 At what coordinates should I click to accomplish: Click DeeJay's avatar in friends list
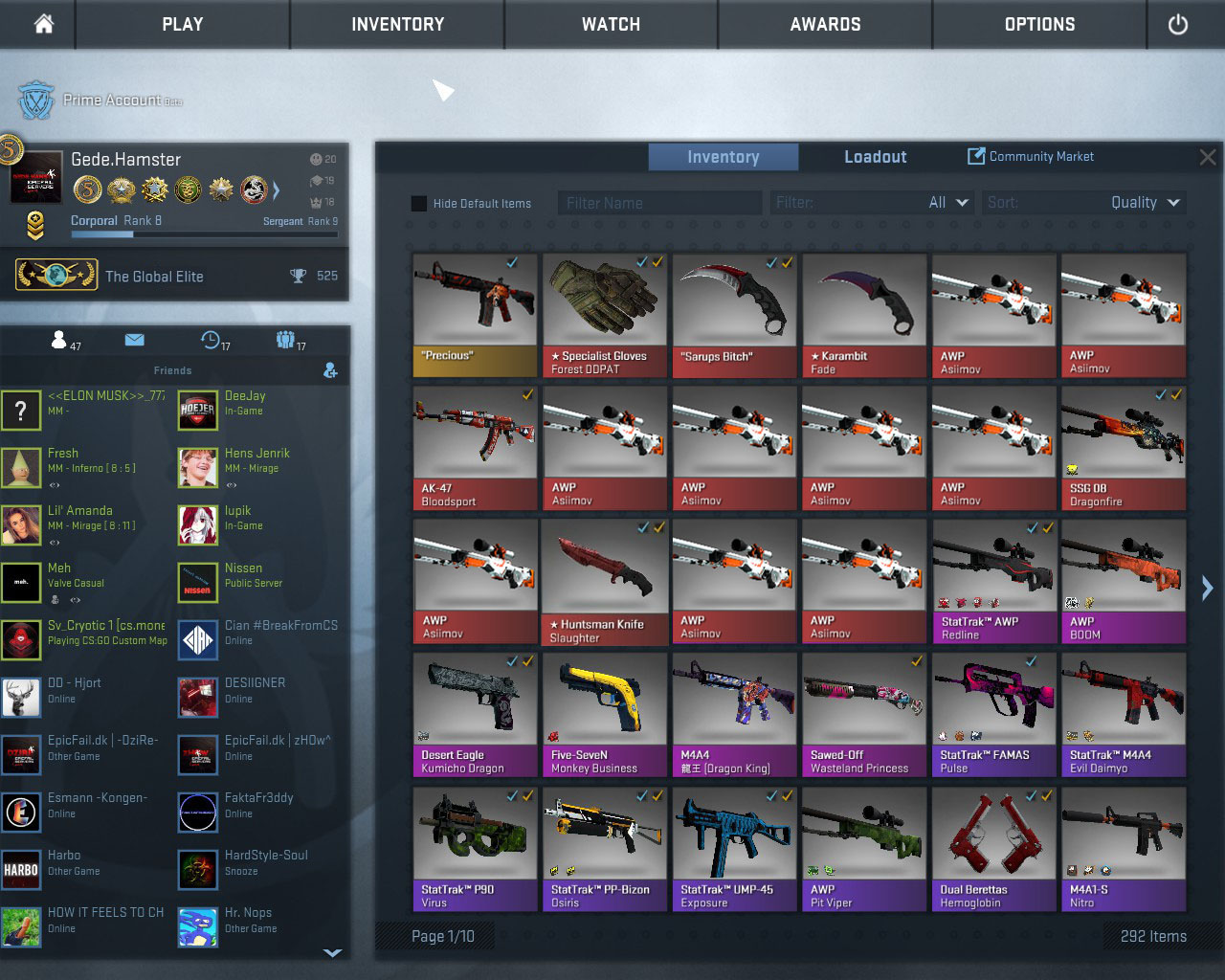click(x=198, y=410)
